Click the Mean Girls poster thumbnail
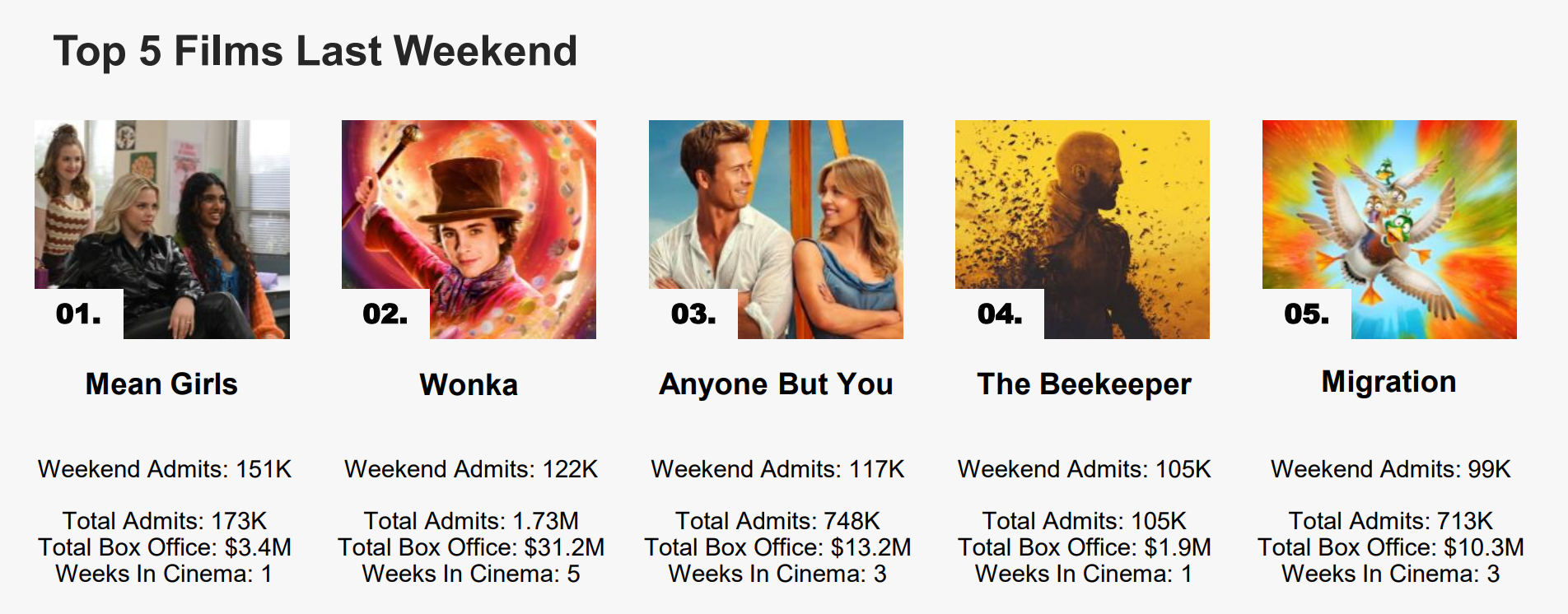 tap(162, 230)
